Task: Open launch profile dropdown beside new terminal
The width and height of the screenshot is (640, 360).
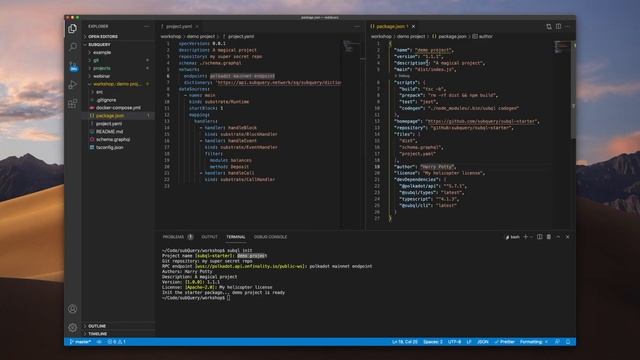Action: tap(531, 237)
